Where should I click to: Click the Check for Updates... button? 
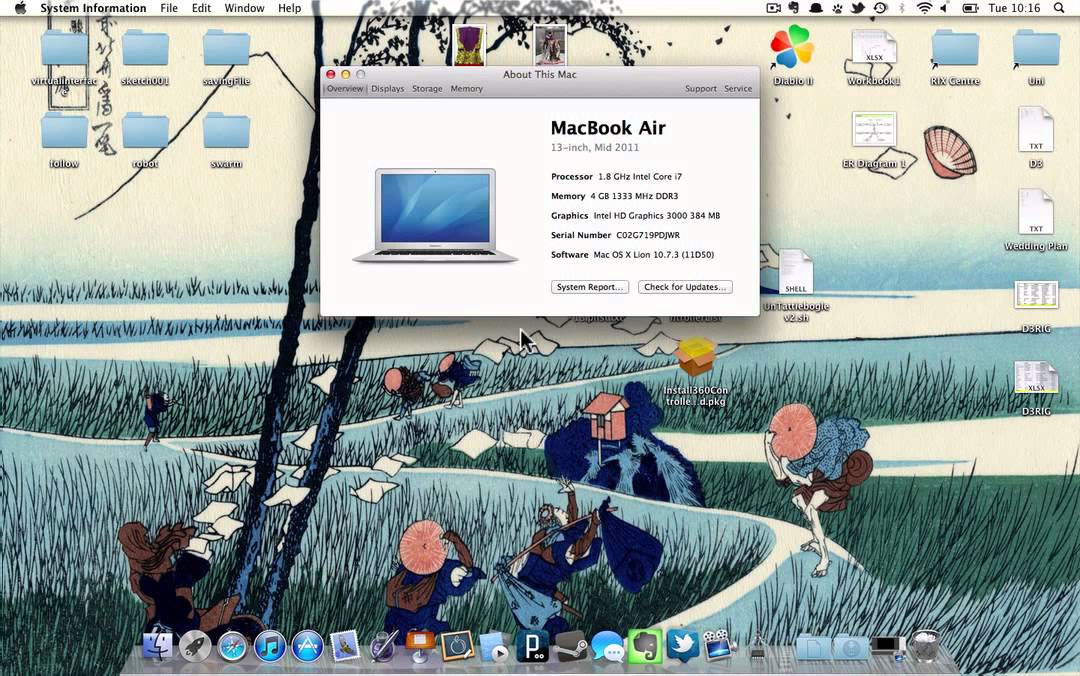(685, 287)
